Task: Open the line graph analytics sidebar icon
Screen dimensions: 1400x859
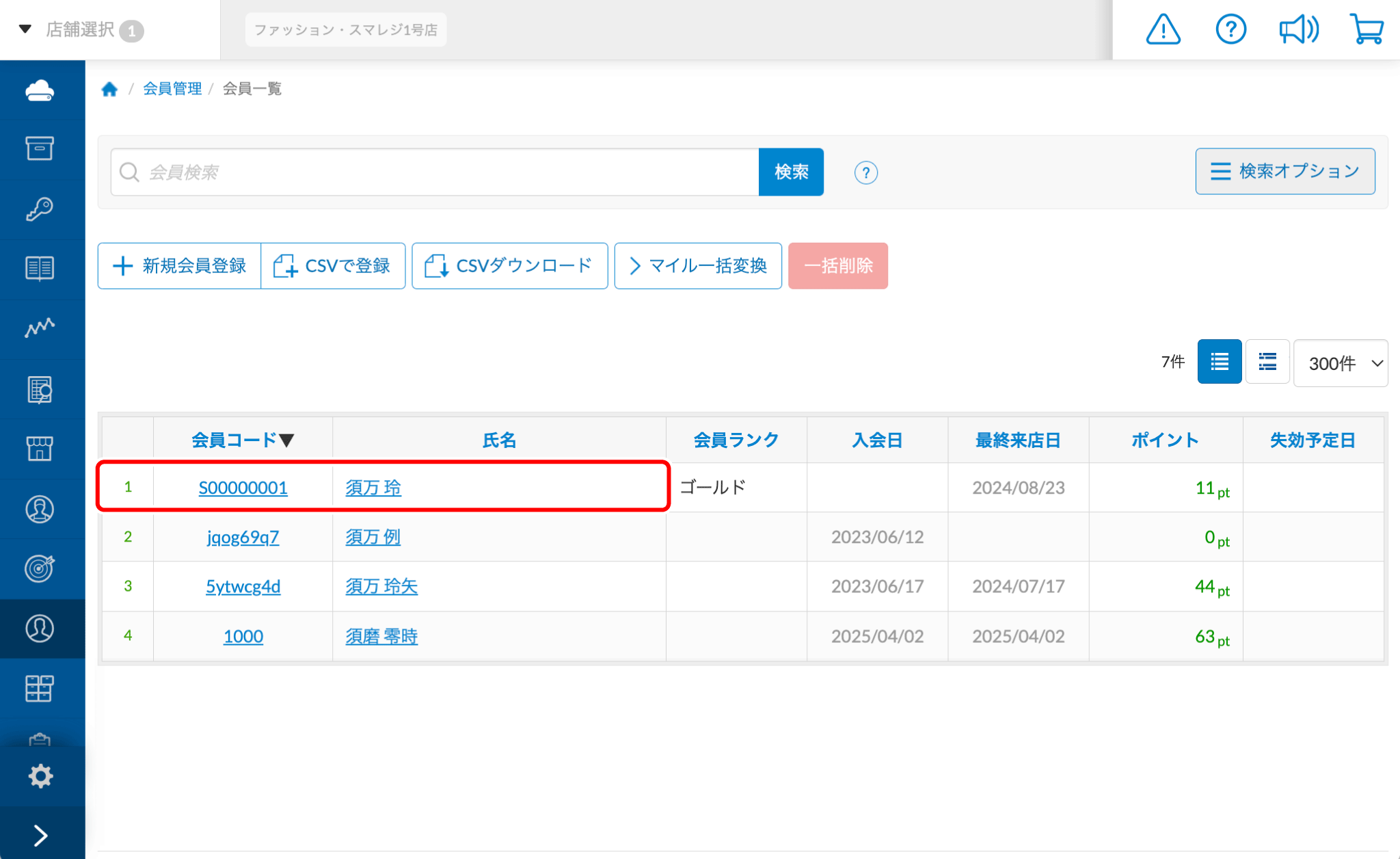Action: (40, 328)
